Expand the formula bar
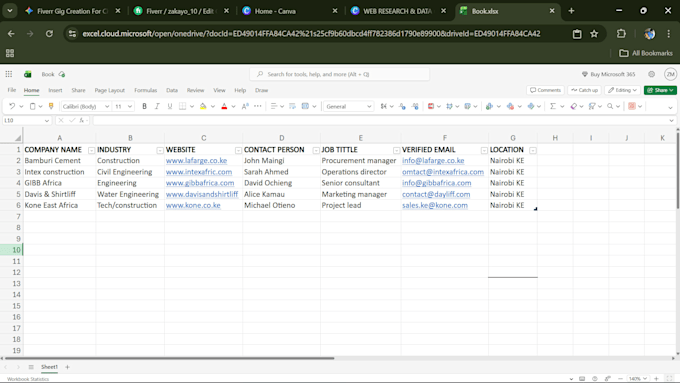680x383 pixels. (x=671, y=121)
